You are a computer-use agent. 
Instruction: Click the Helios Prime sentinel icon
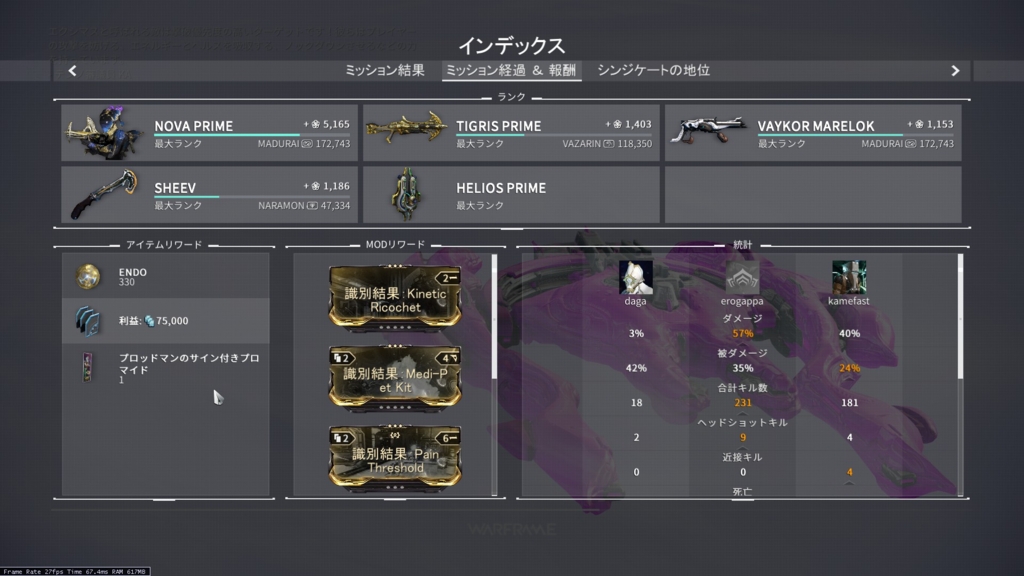[x=406, y=194]
